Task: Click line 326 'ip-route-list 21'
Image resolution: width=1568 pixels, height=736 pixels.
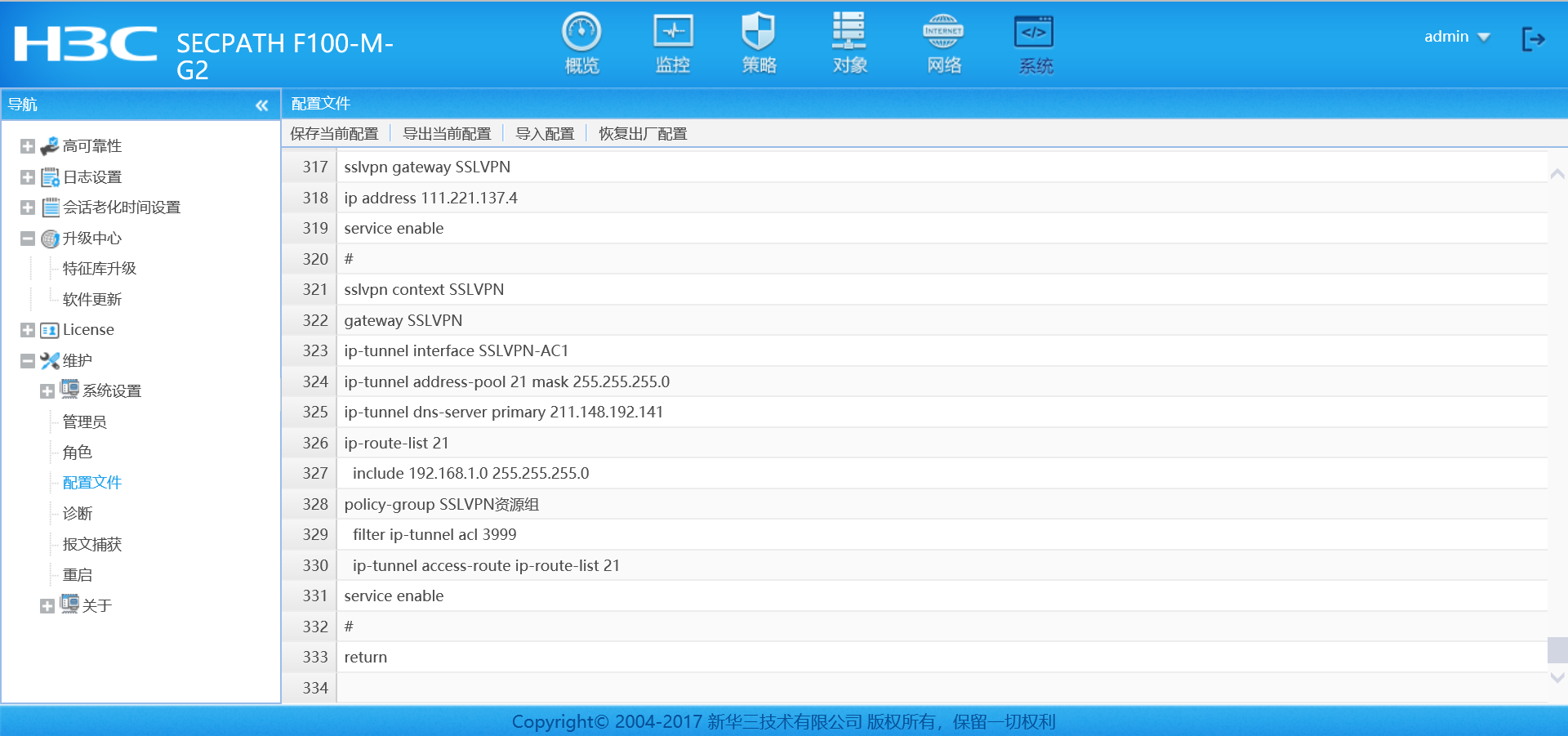Action: (396, 443)
